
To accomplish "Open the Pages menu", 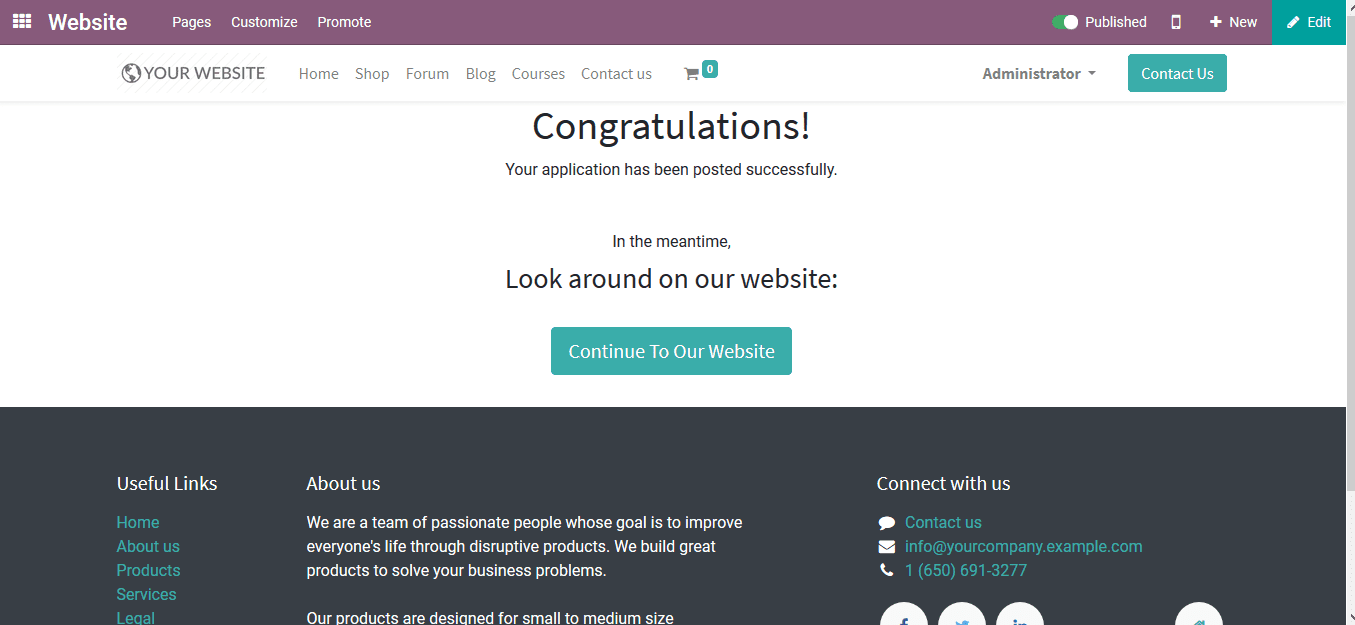I will [191, 21].
